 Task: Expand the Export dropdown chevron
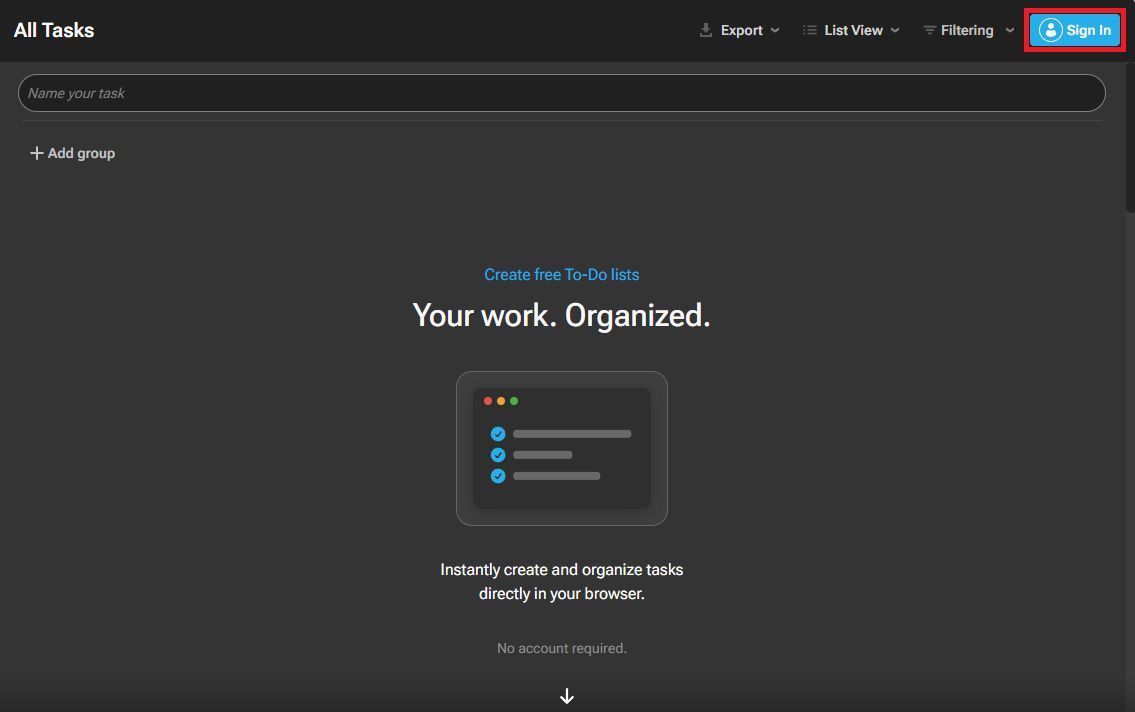(x=775, y=30)
